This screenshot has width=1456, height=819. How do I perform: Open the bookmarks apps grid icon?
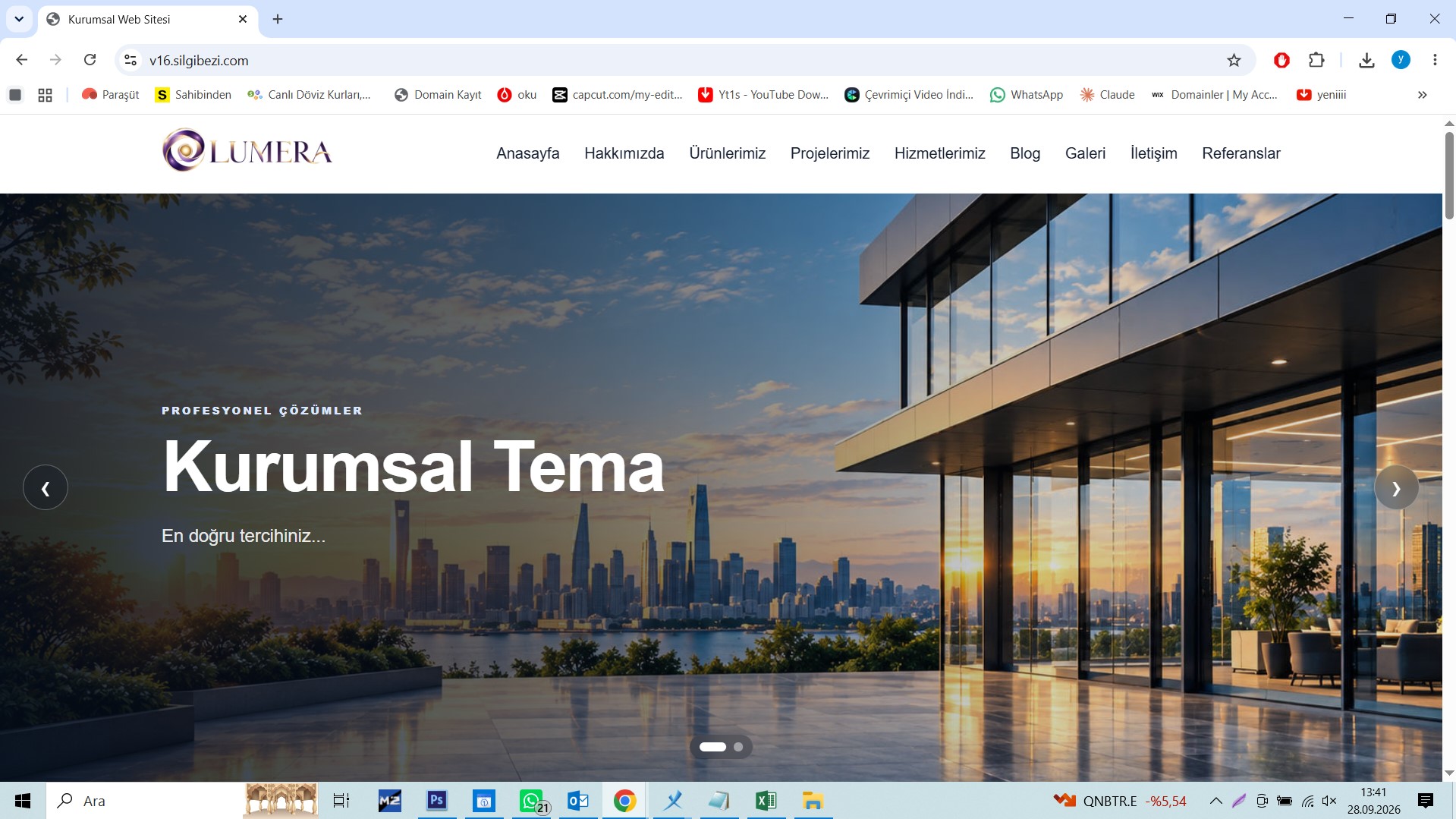(x=45, y=95)
